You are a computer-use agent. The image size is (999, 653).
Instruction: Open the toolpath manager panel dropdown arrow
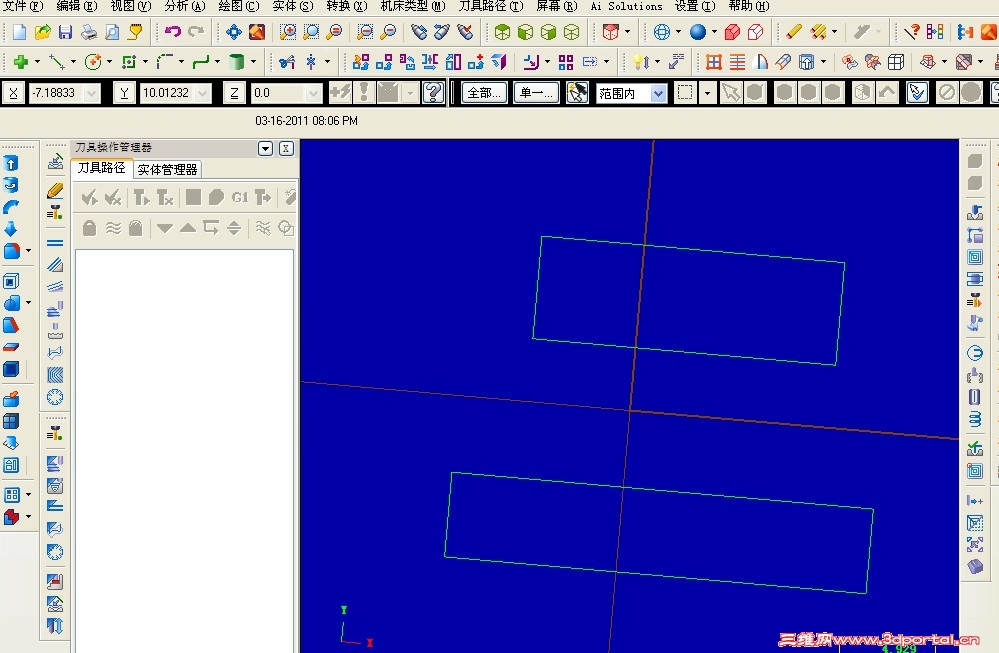[266, 148]
